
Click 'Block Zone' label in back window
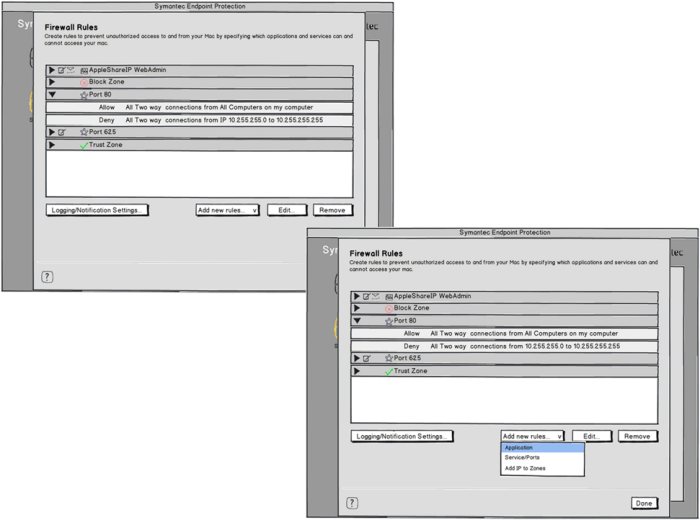pos(107,82)
